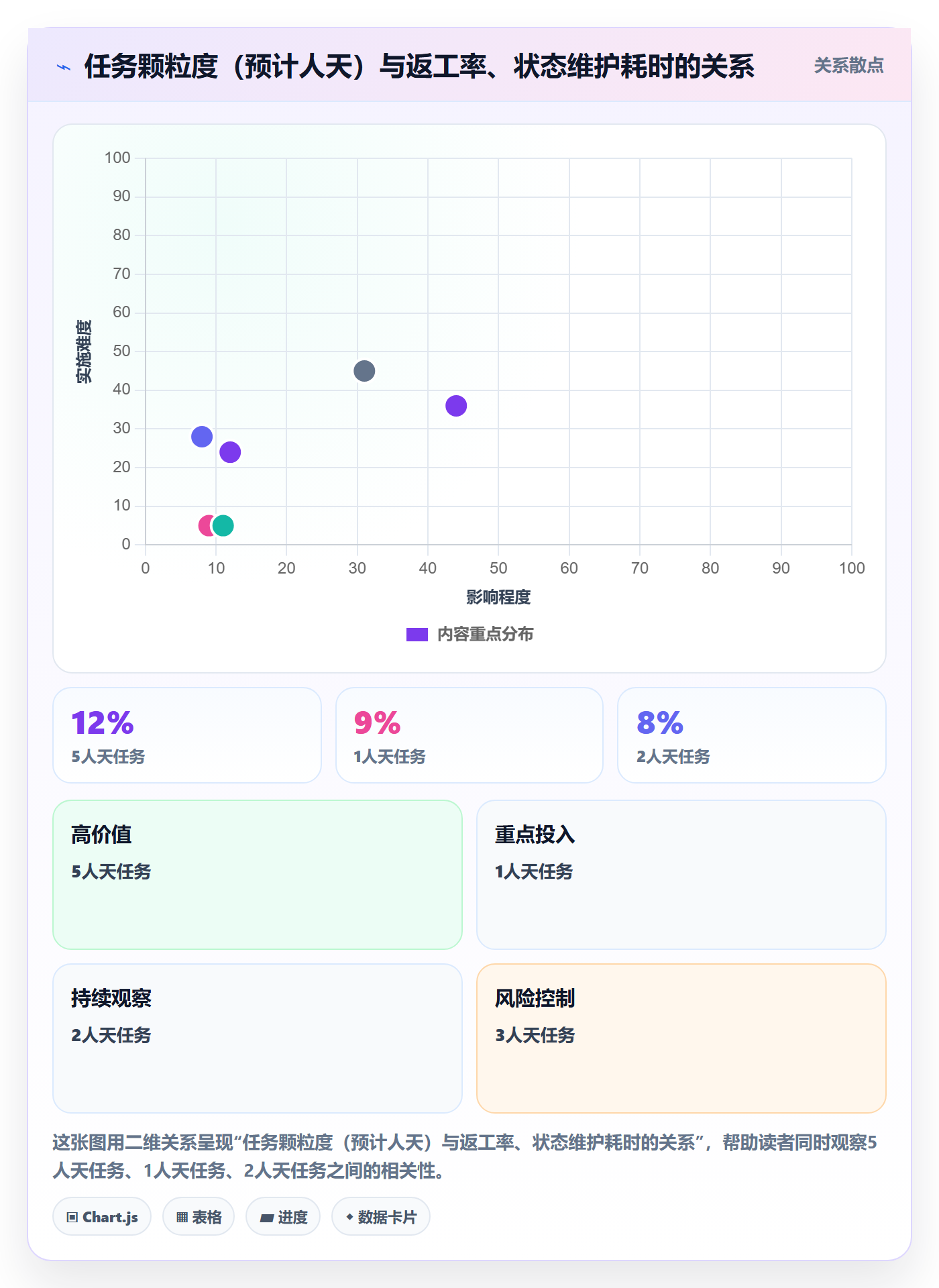Toggle the 内容重点分布 legend color swatch

click(x=417, y=635)
